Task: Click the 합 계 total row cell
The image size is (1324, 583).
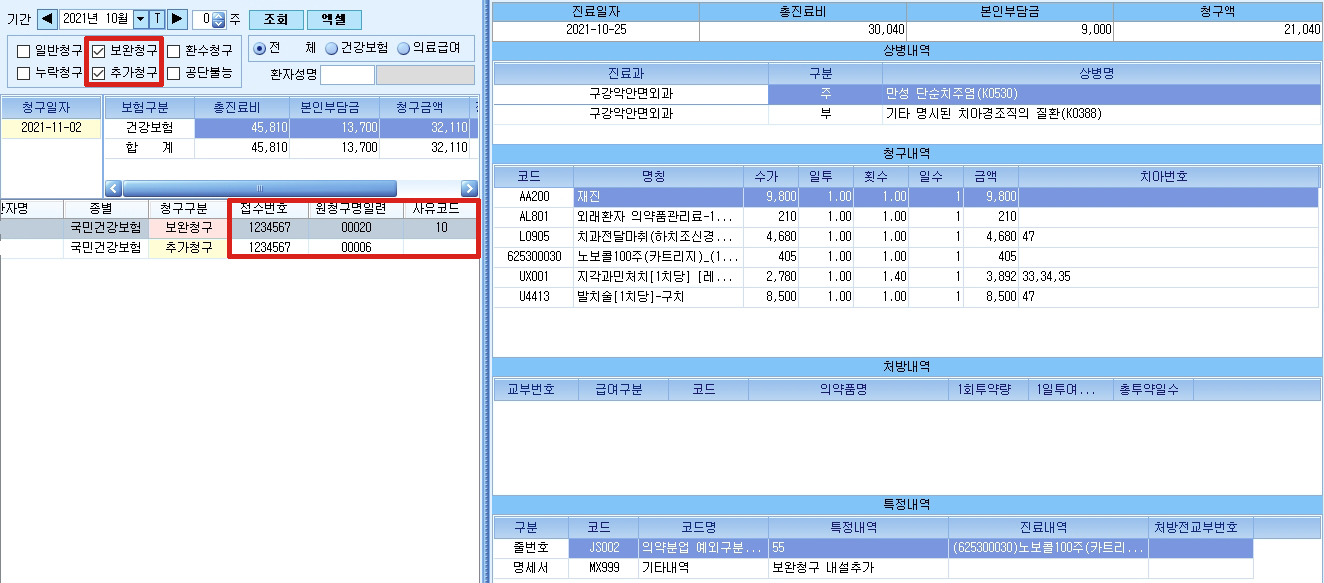Action: [150, 147]
